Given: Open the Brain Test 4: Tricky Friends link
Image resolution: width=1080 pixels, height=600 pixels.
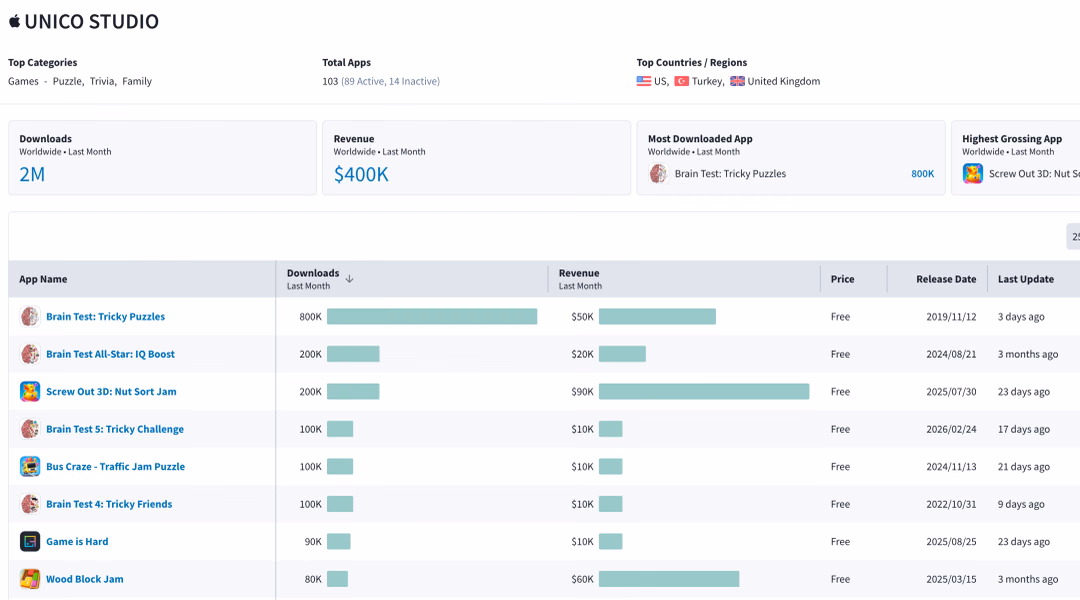Looking at the screenshot, I should click(x=109, y=504).
